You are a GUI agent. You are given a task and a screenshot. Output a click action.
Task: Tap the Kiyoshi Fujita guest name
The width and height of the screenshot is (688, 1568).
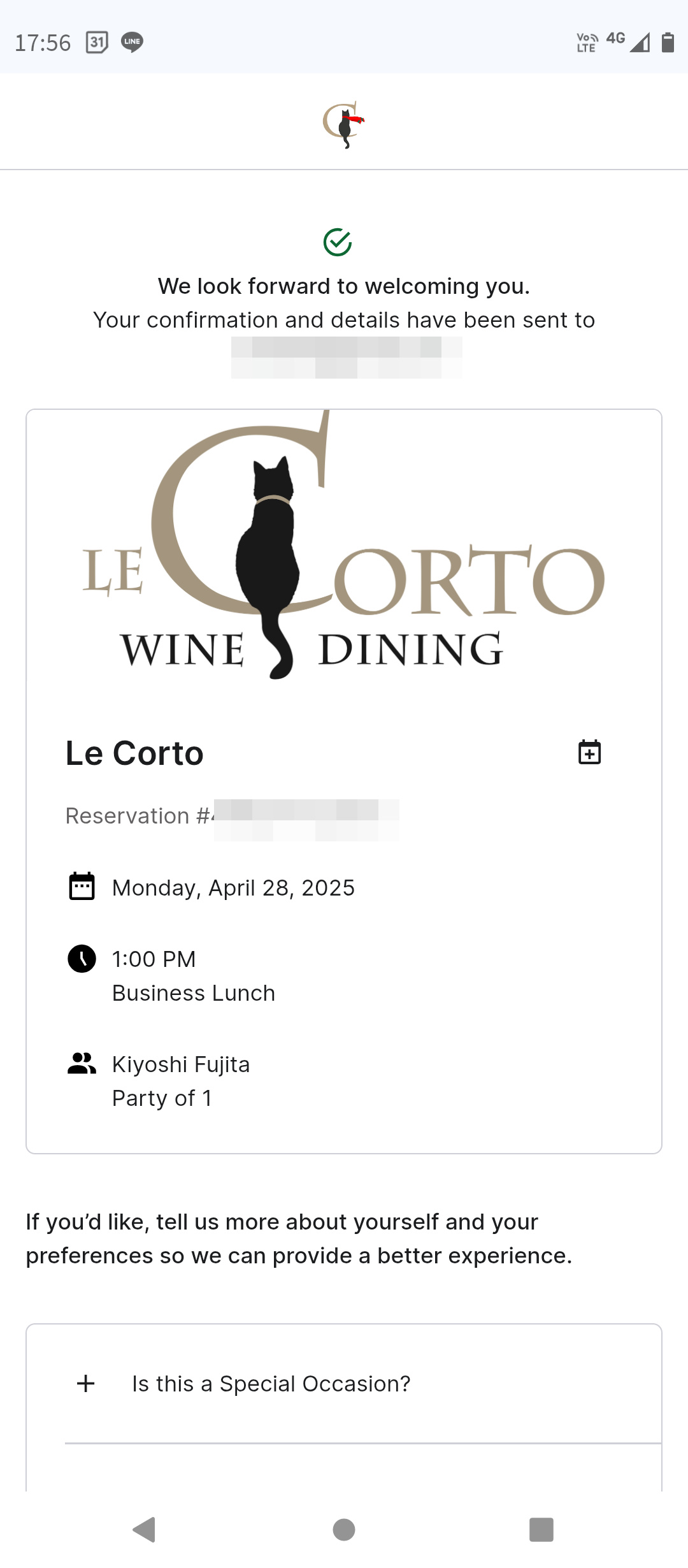(x=181, y=1064)
